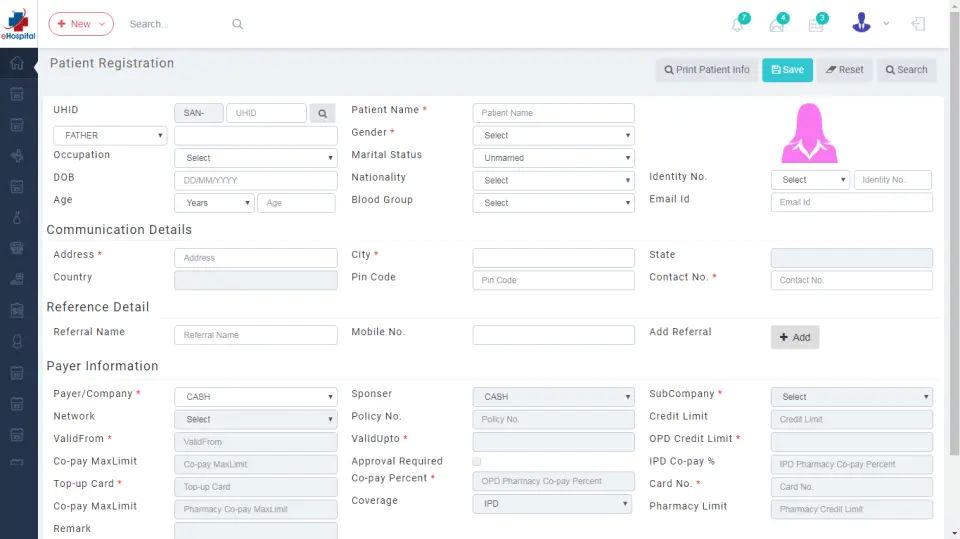Click the Email Id field
This screenshot has height=539, width=960.
(x=852, y=202)
